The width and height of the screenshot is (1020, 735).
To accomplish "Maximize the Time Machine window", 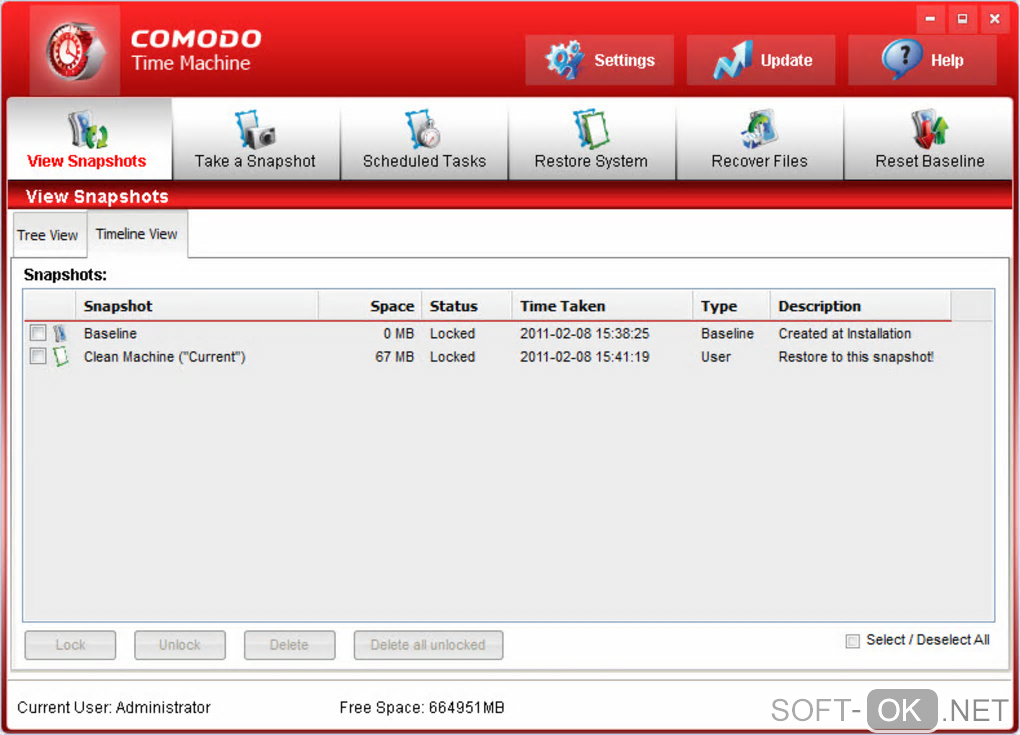I will (962, 20).
